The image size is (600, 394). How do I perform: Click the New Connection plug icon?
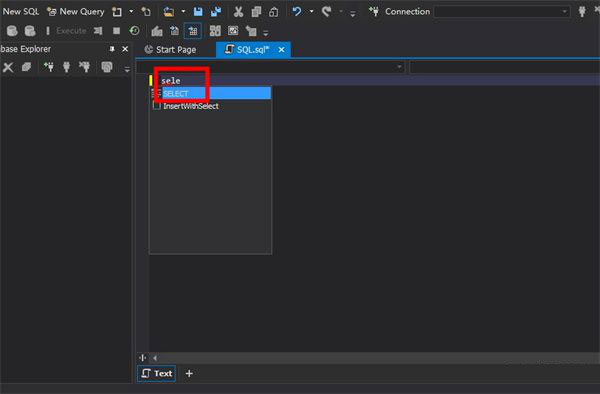(x=374, y=12)
